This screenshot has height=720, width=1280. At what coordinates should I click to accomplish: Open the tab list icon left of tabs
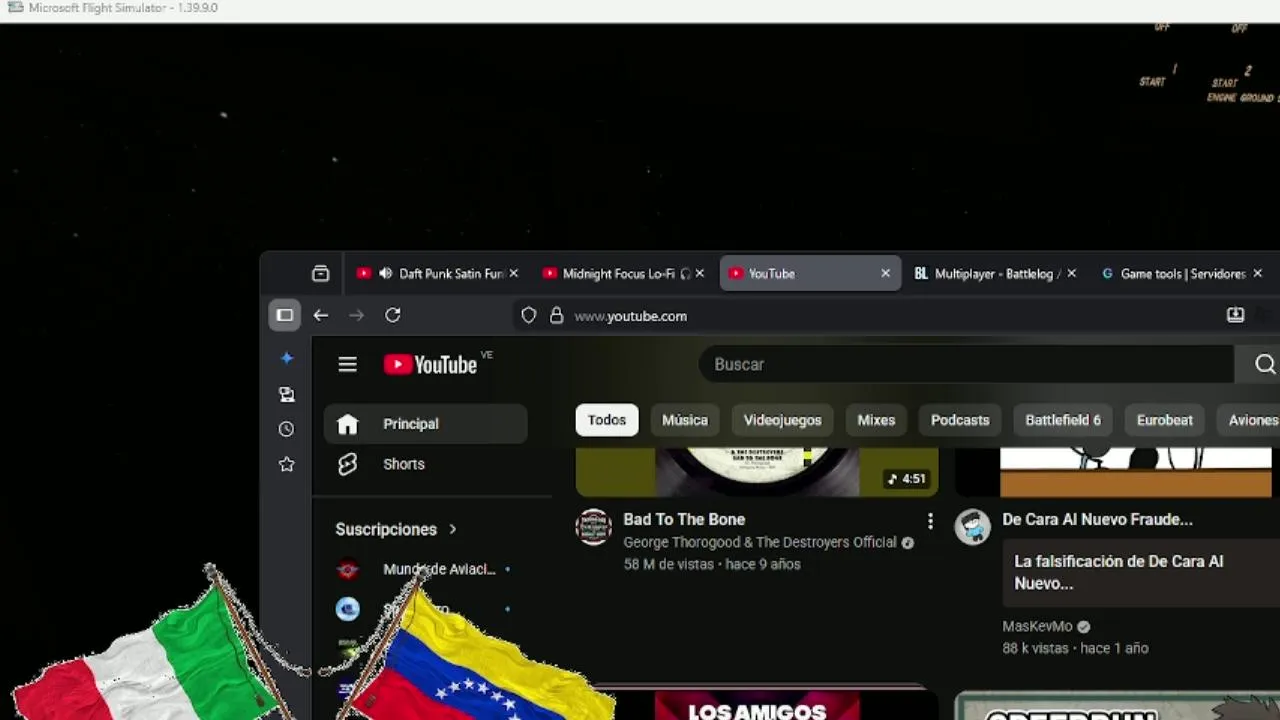point(320,273)
